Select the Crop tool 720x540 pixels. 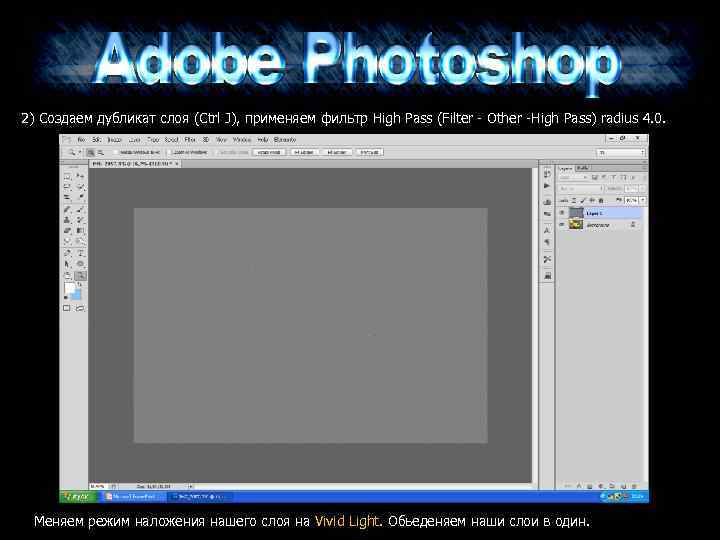tap(68, 197)
